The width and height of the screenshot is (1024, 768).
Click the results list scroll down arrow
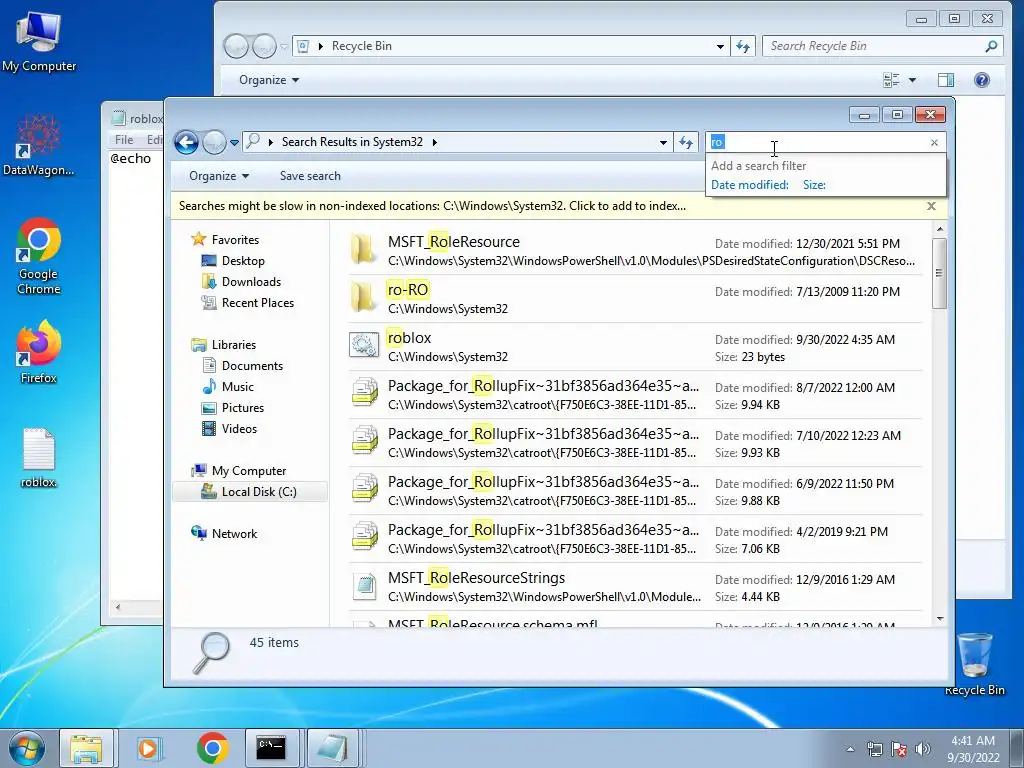pyautogui.click(x=940, y=618)
